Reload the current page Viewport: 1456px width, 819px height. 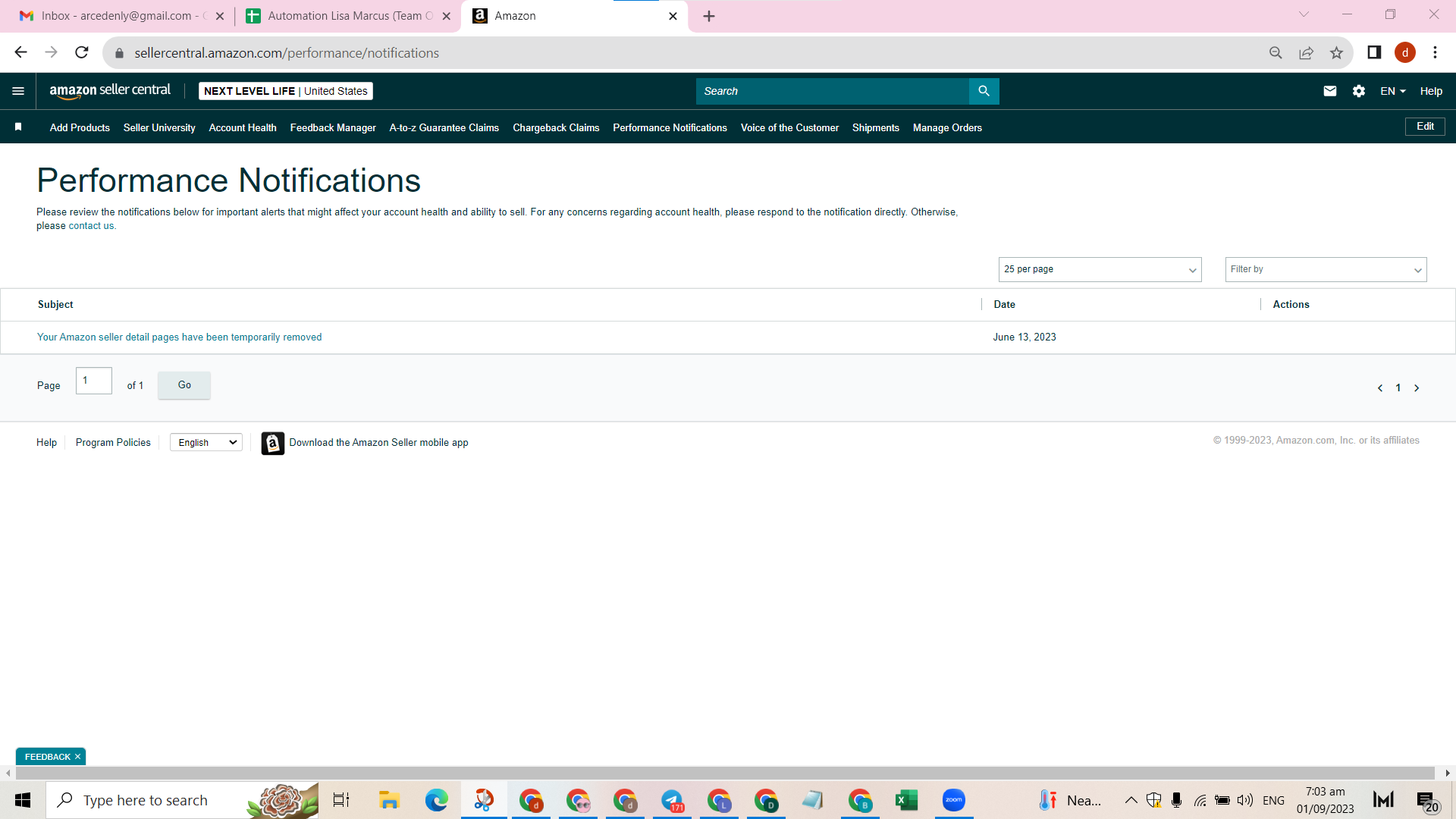click(82, 52)
